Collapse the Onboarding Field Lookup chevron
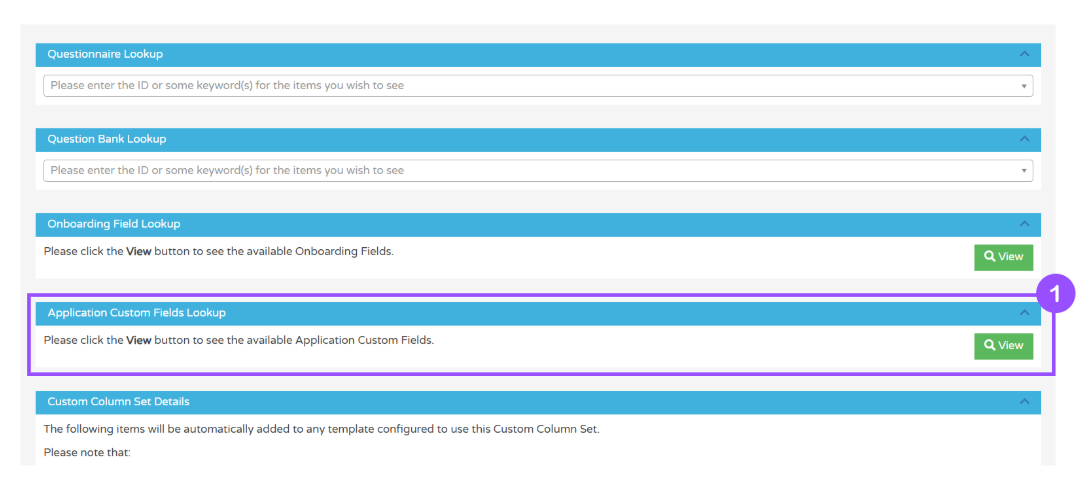Viewport: 1089px width, 482px height. [1023, 224]
